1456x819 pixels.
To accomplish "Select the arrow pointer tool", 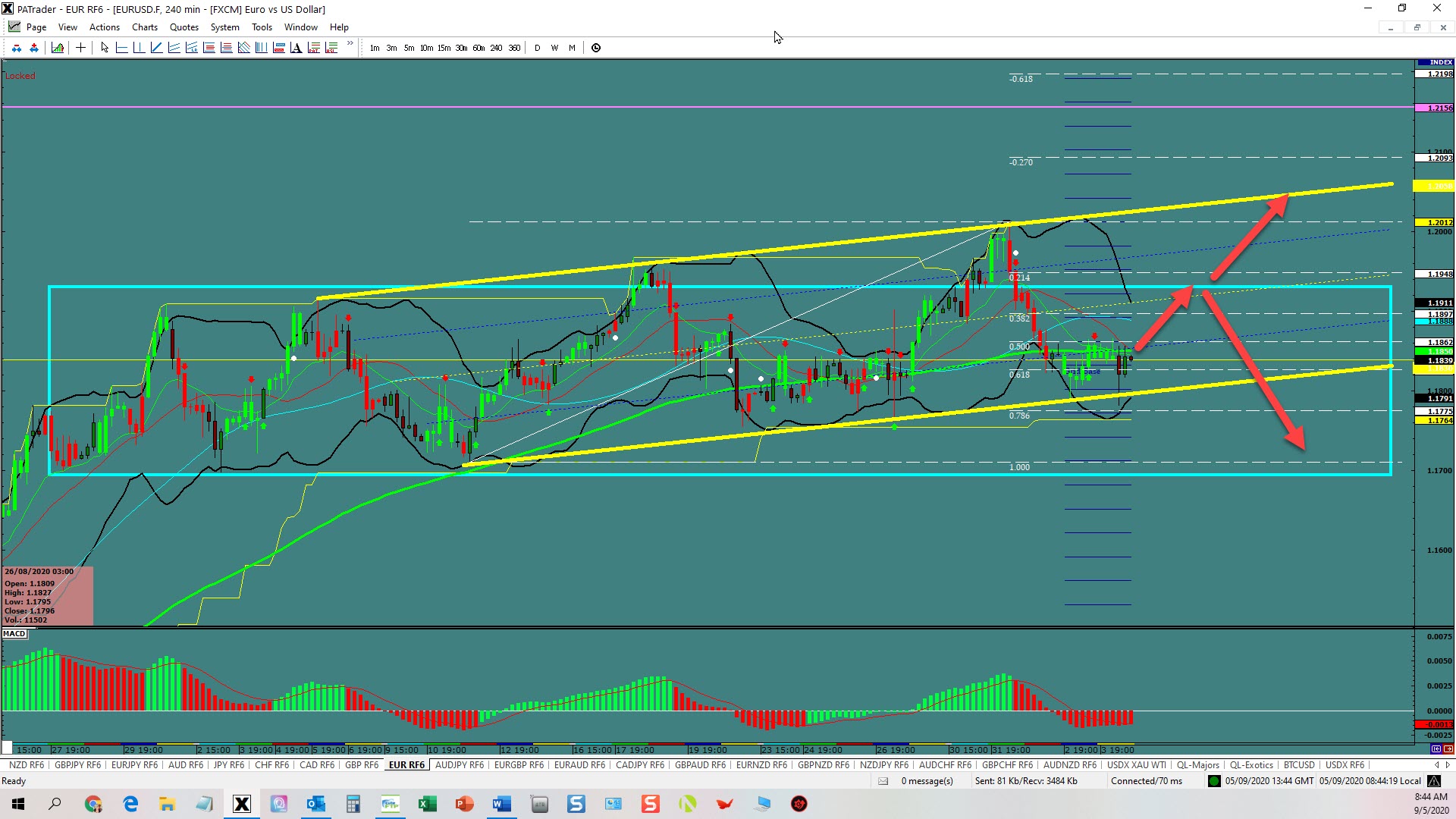I will pos(105,48).
